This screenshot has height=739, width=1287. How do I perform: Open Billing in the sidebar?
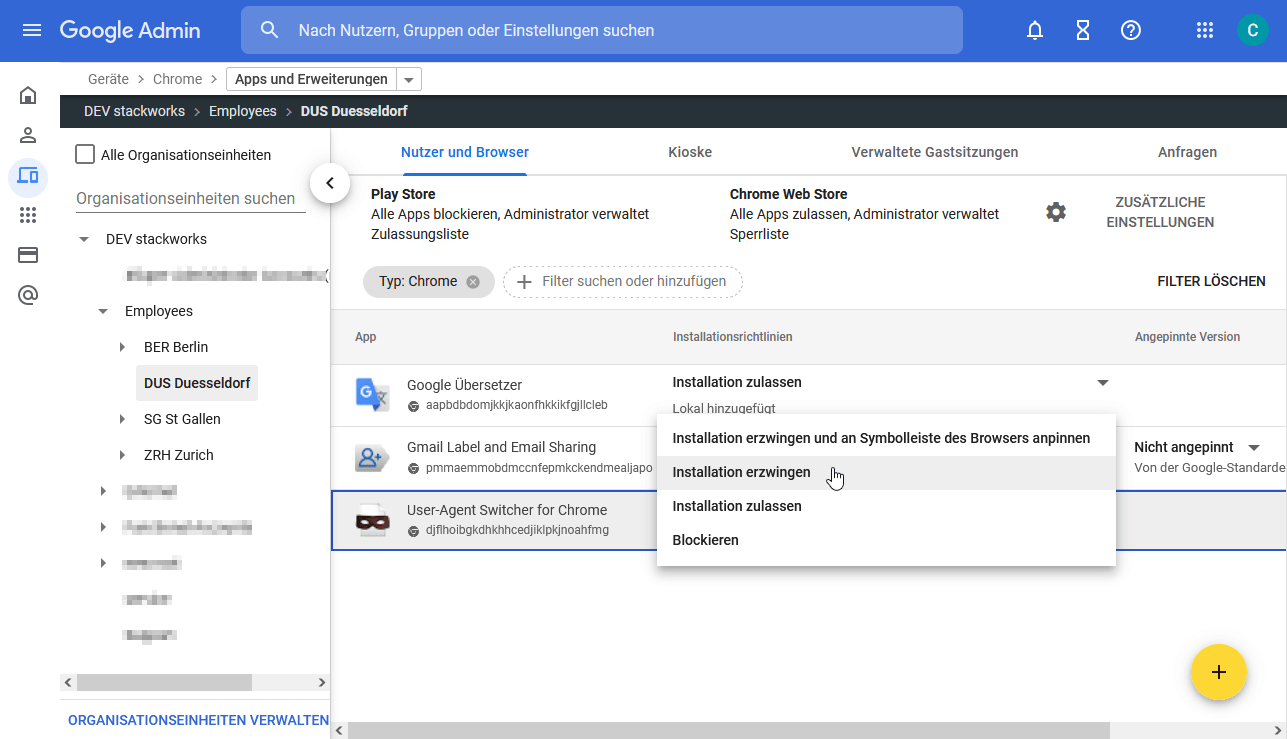tap(28, 255)
